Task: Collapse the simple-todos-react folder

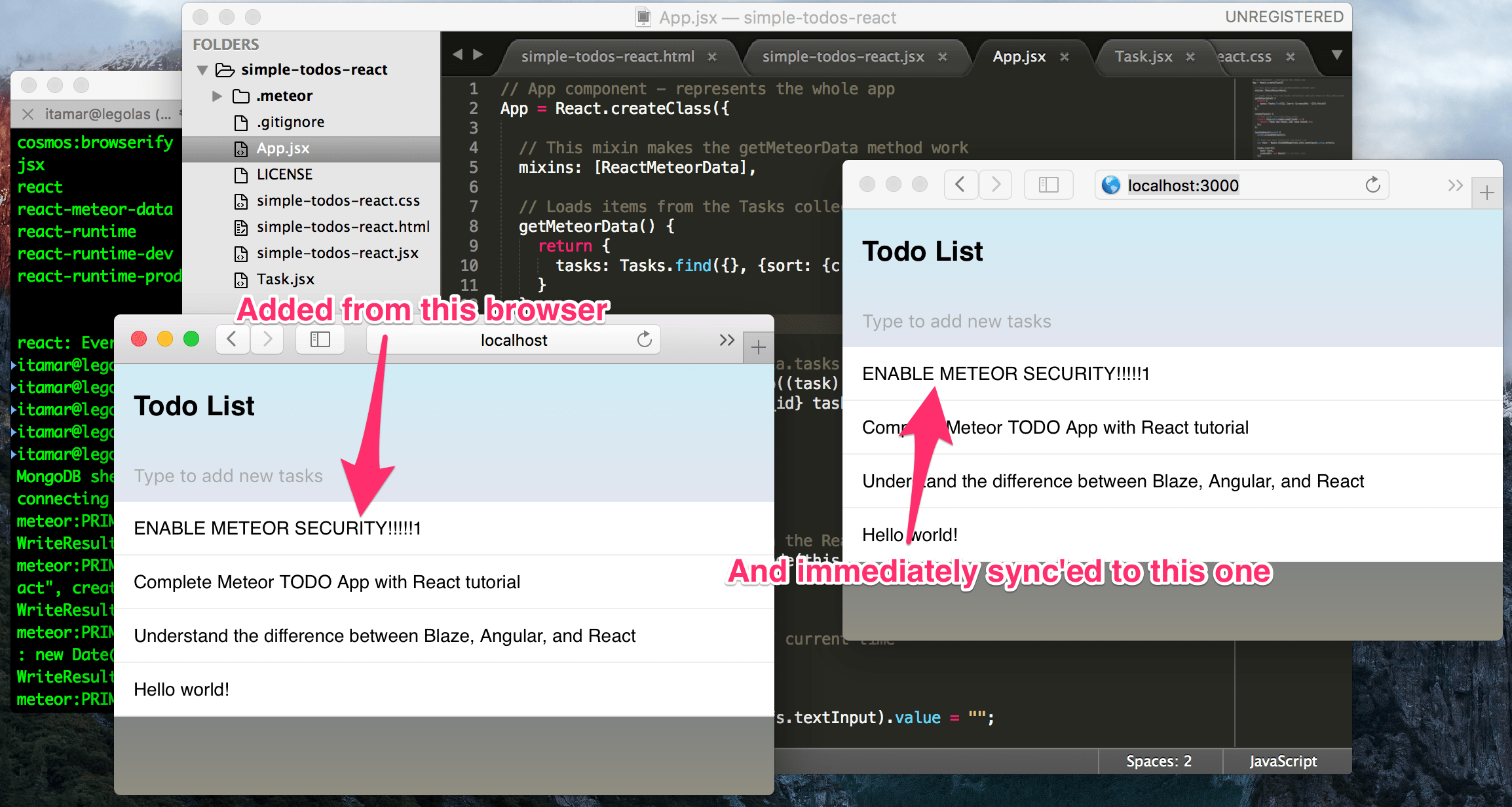Action: pos(202,69)
